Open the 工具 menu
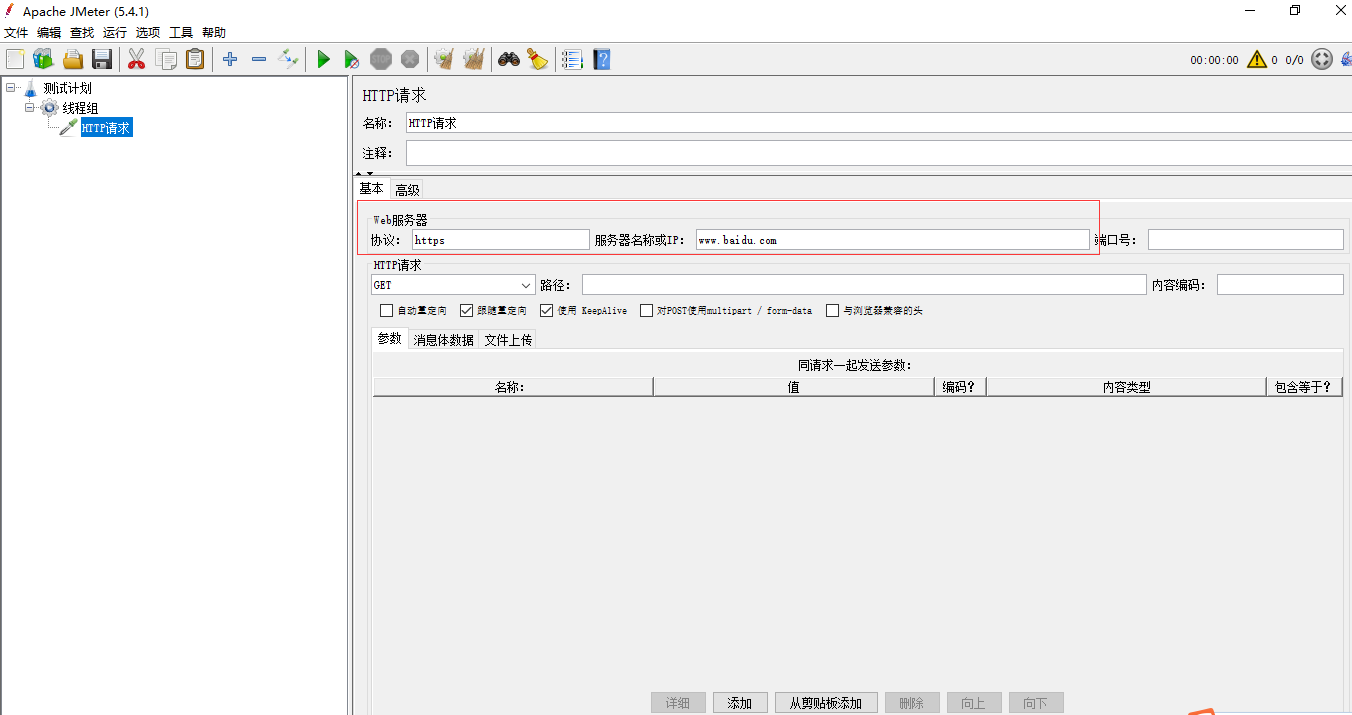 (181, 33)
